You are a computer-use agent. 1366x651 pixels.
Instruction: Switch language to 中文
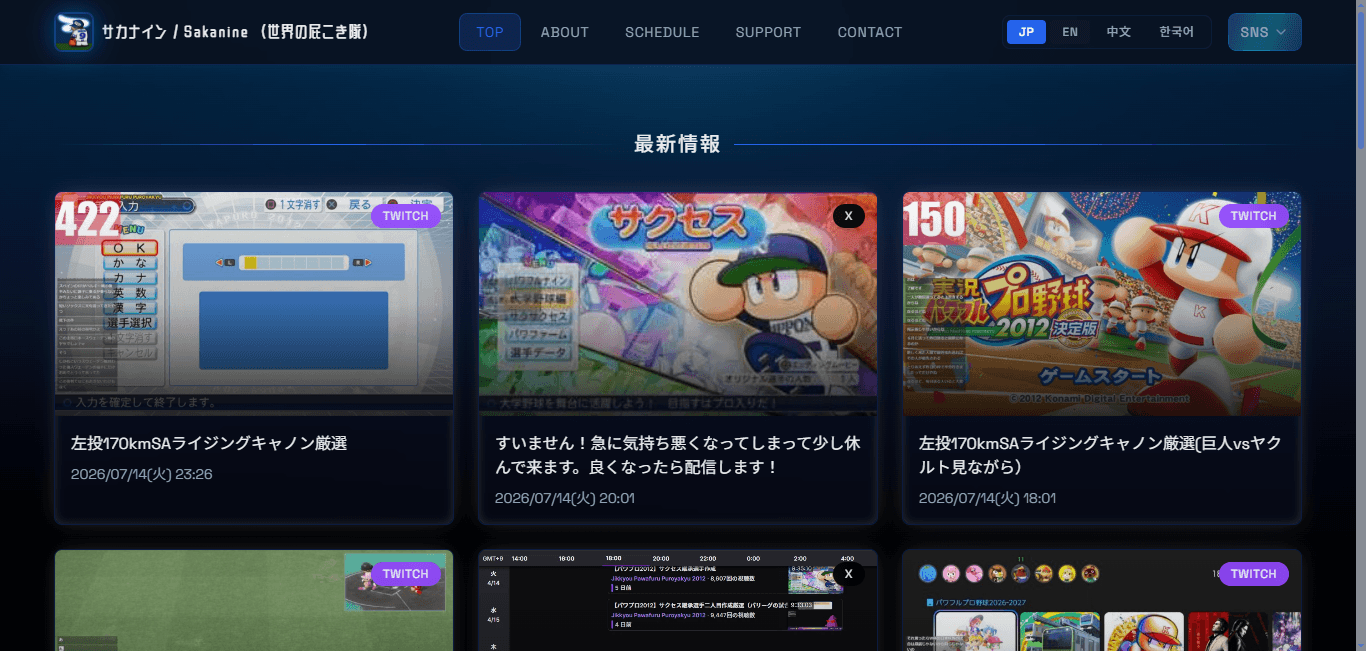(1118, 32)
